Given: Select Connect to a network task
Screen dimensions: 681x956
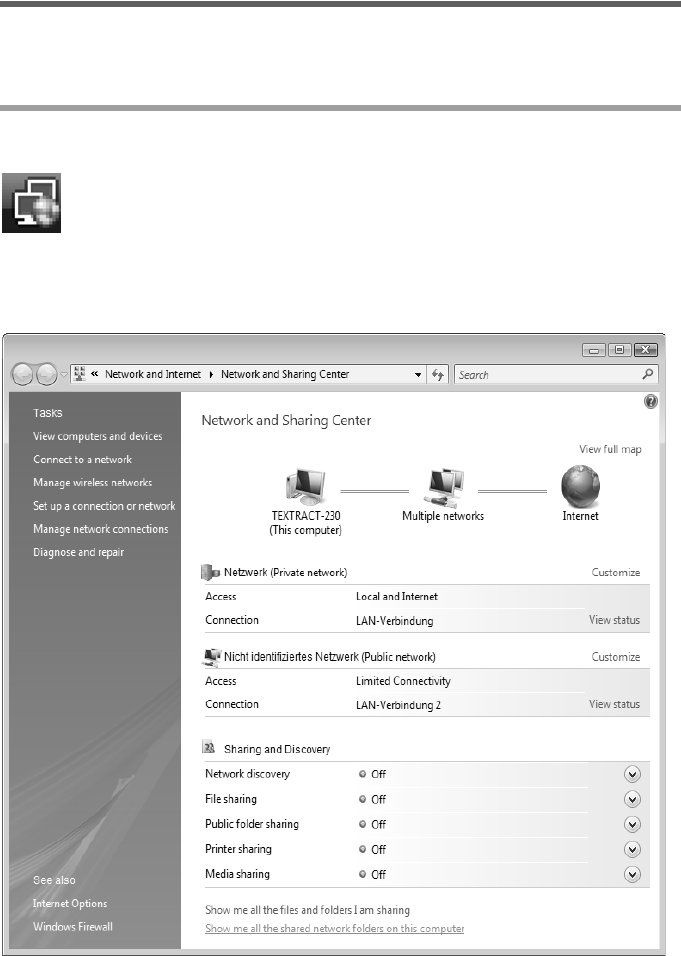Looking at the screenshot, I should tap(82, 460).
